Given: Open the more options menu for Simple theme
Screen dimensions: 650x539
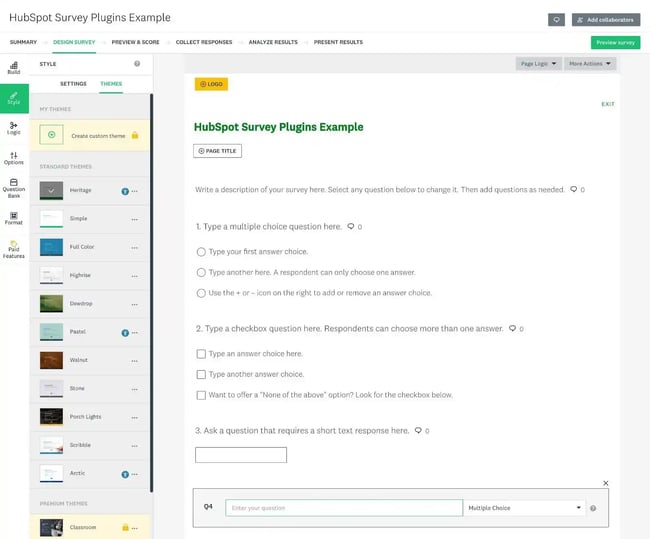Looking at the screenshot, I should [135, 219].
